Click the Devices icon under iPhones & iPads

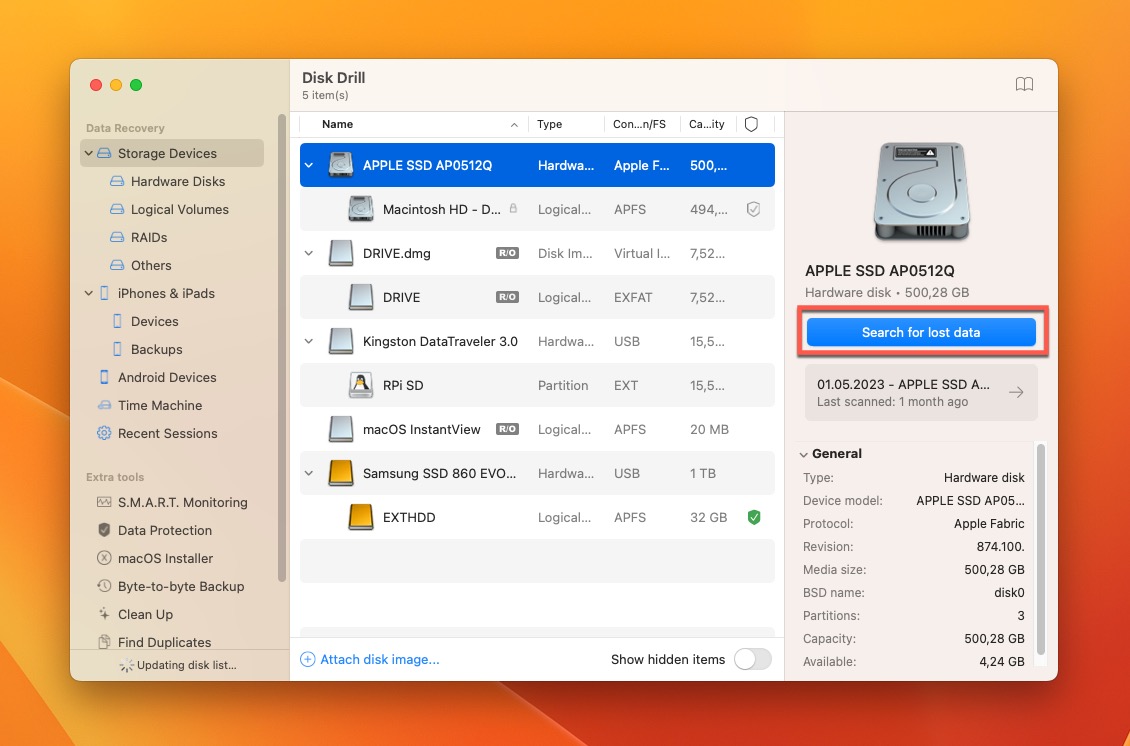point(117,321)
